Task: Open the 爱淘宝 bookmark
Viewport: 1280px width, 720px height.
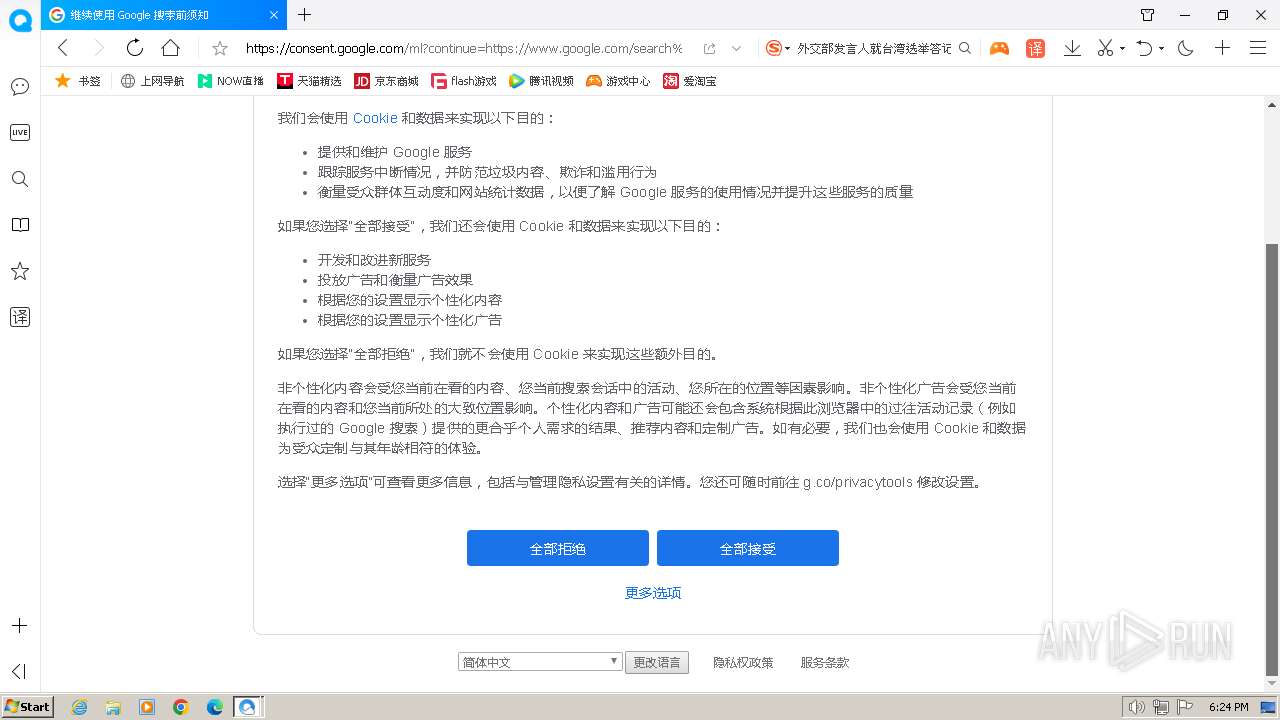Action: 690,81
